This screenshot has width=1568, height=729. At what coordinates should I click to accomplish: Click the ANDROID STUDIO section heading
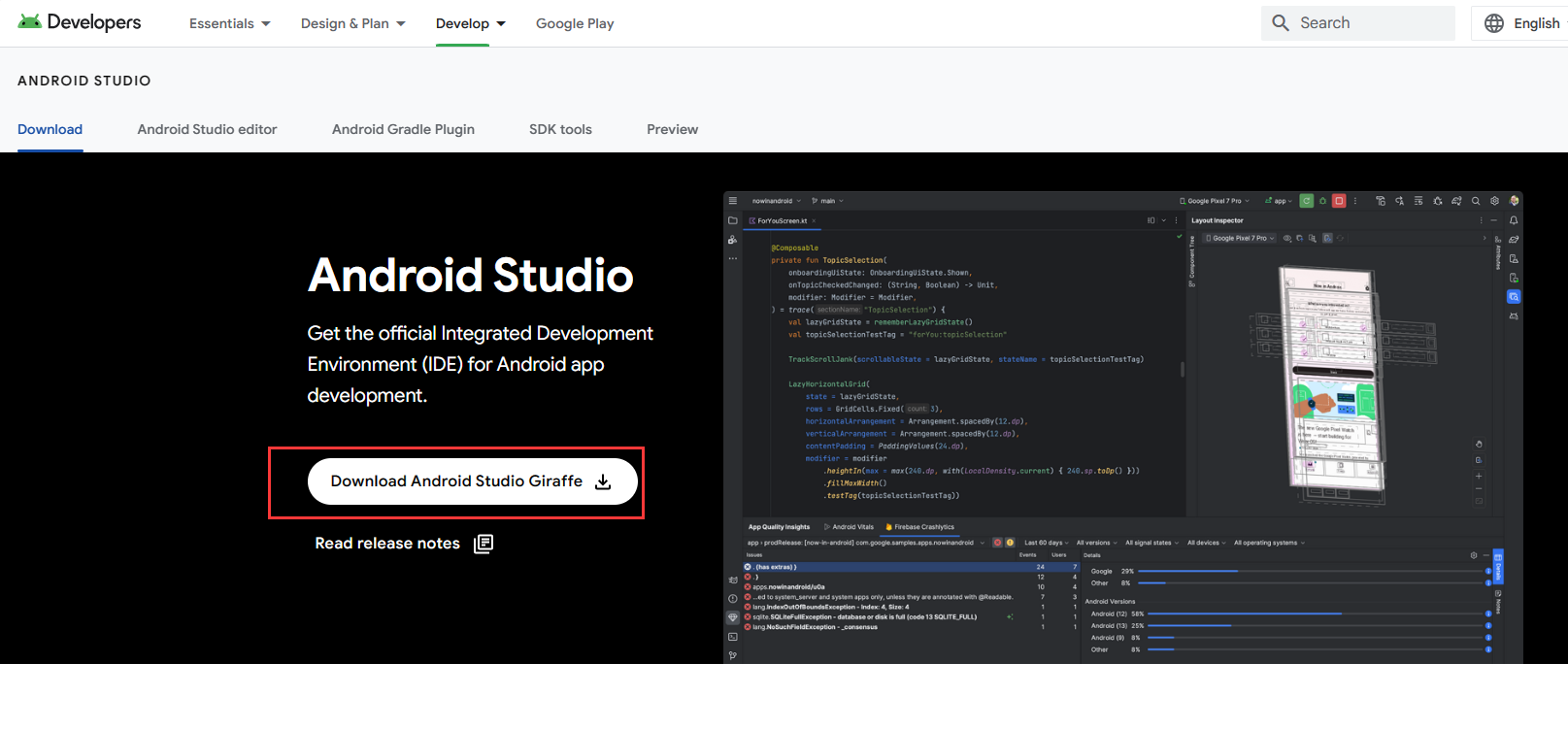[x=84, y=81]
